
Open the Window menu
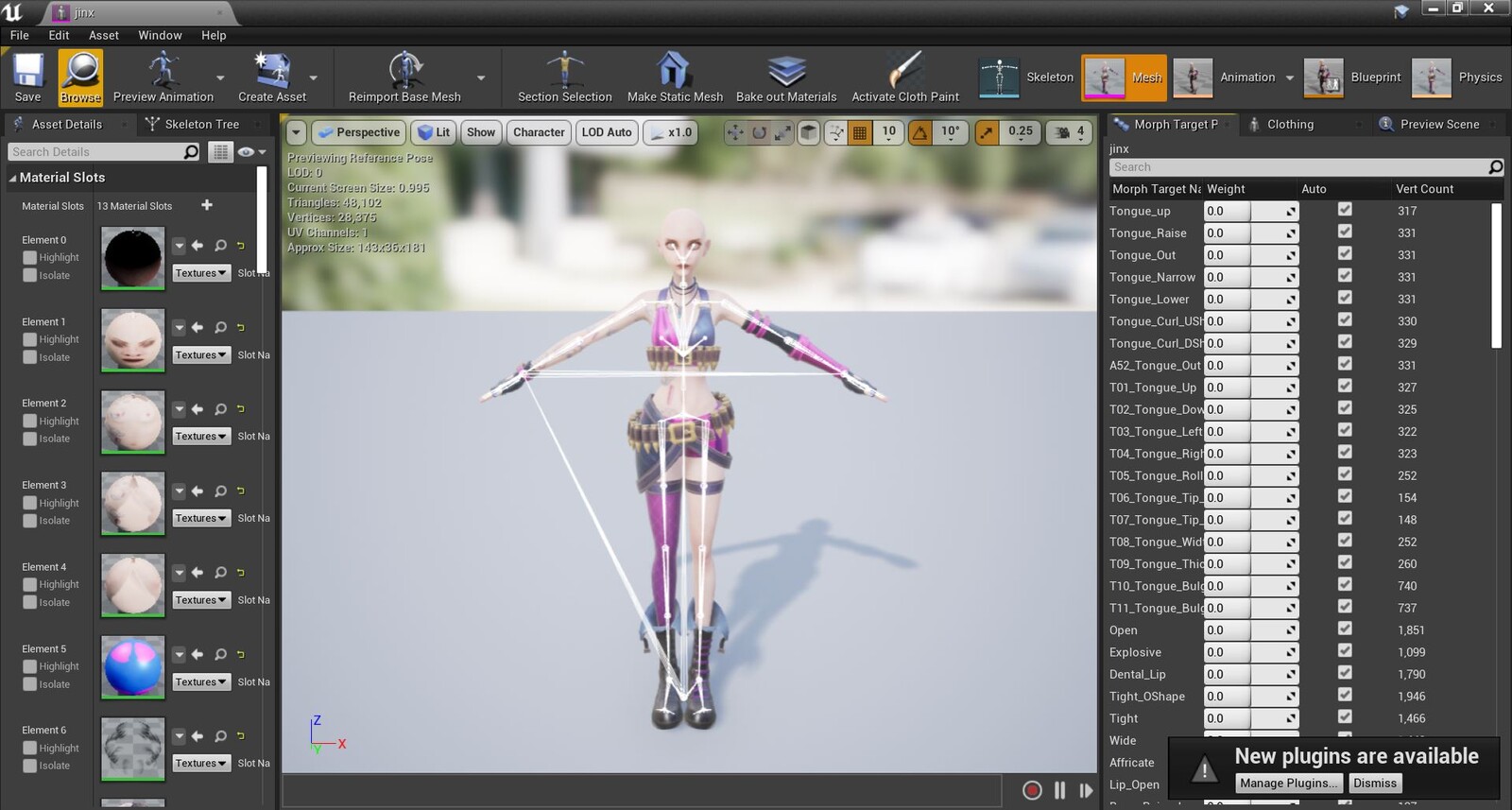tap(160, 35)
